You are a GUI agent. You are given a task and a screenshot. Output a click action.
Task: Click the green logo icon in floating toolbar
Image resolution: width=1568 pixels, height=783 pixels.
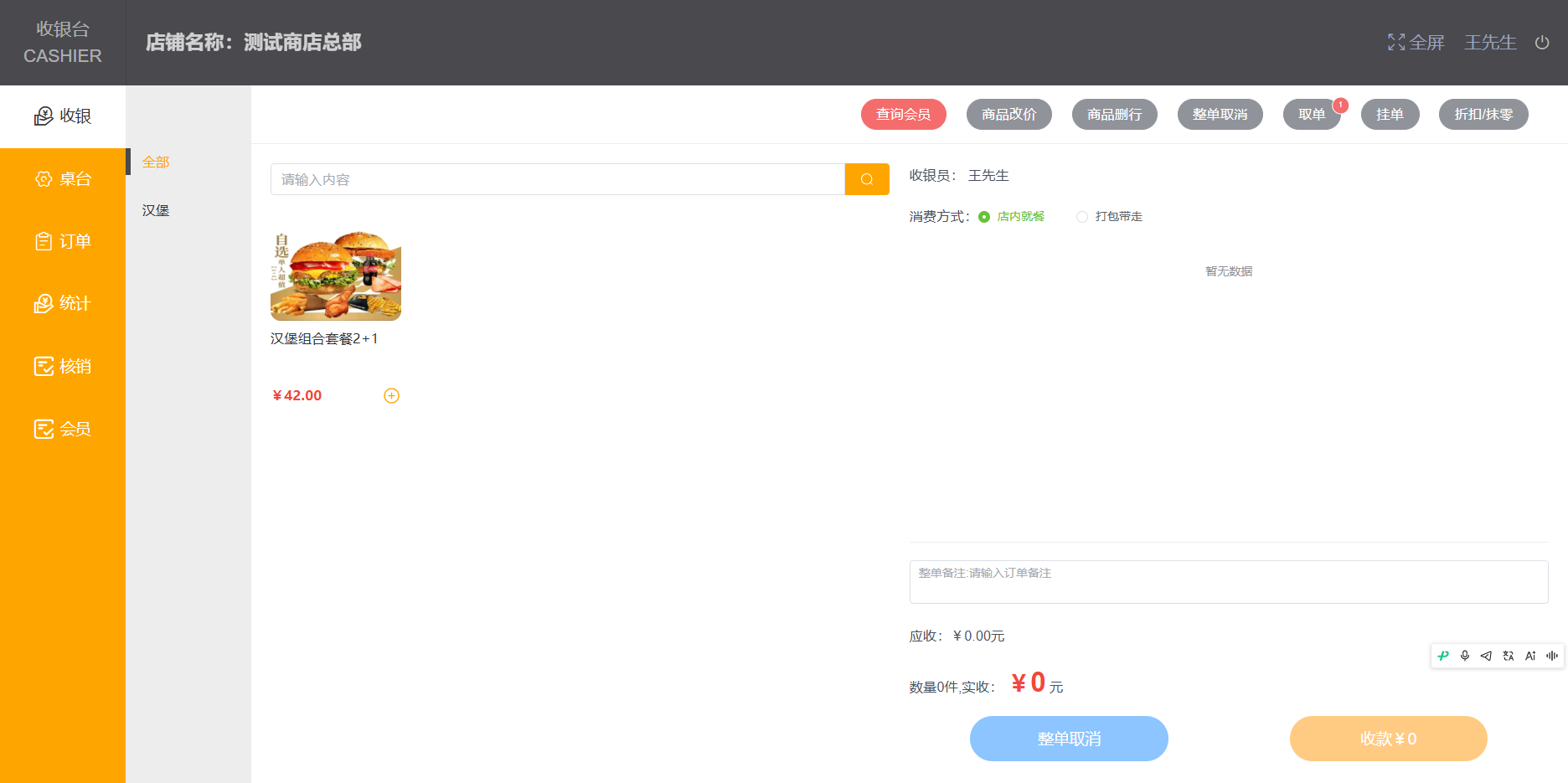click(1443, 656)
